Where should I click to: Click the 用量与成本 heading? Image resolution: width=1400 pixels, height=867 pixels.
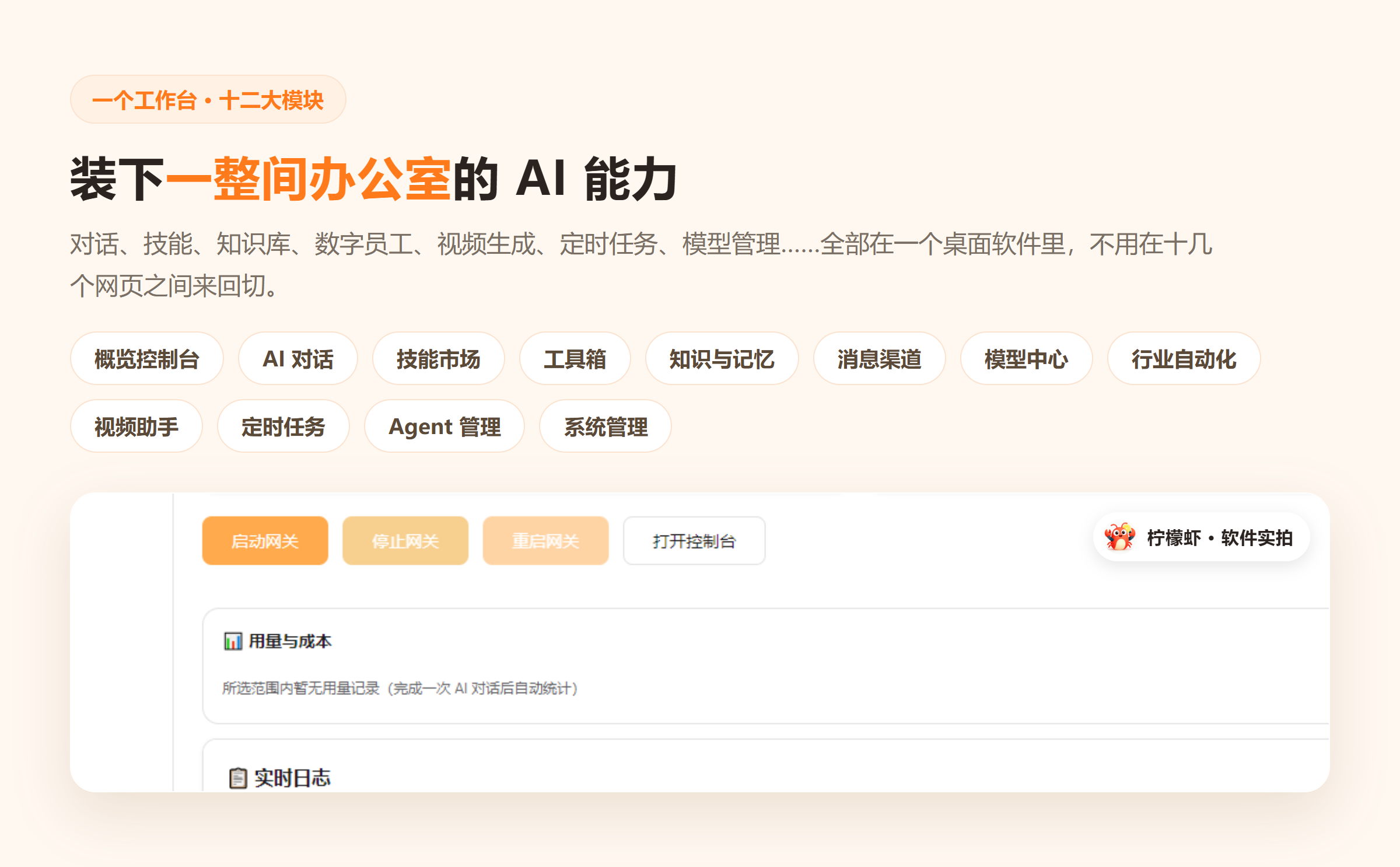coord(290,641)
